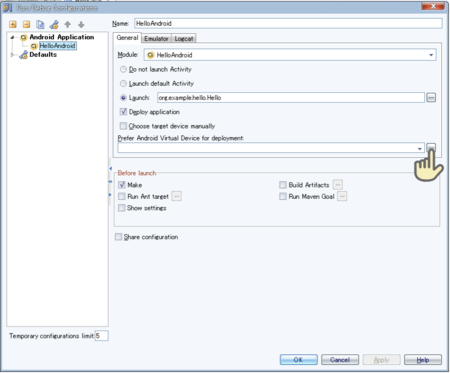Focus Temporary configurations limit field
The image size is (450, 373).
click(102, 336)
